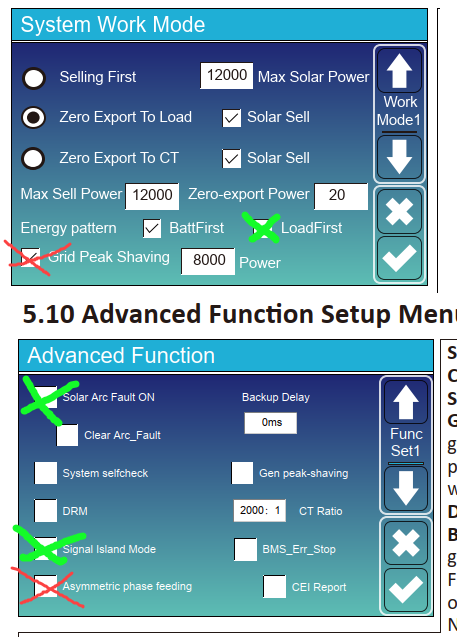Select the Zero Export To CT option
The height and width of the screenshot is (637, 457).
tap(34, 158)
